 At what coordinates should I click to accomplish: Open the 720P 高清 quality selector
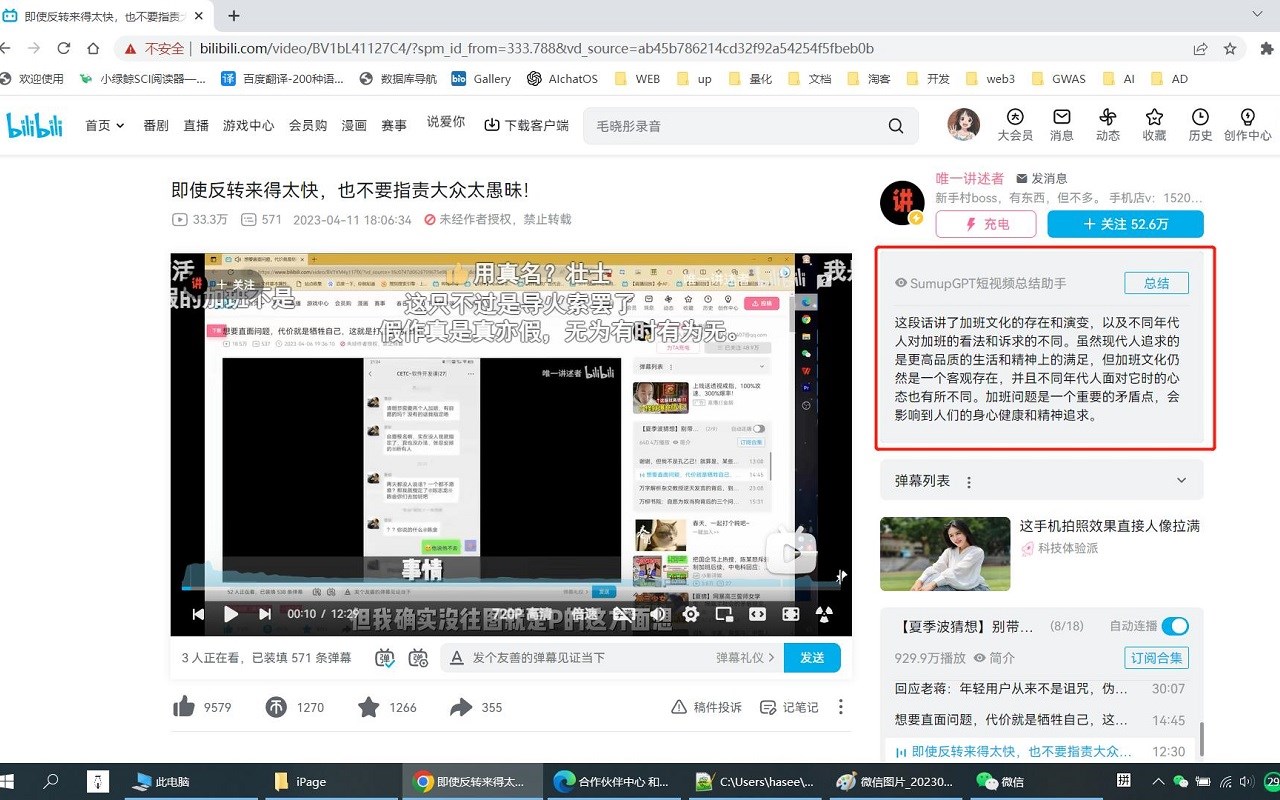[522, 614]
